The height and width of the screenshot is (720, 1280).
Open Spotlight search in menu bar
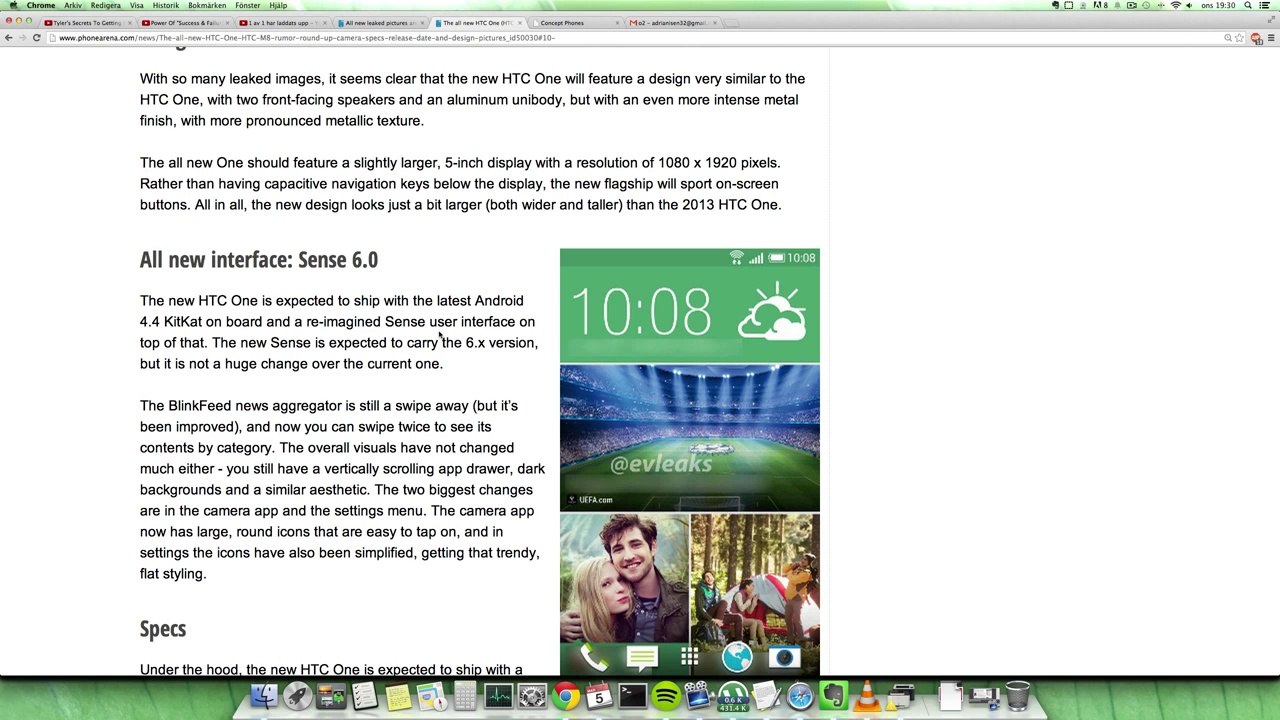point(1249,5)
